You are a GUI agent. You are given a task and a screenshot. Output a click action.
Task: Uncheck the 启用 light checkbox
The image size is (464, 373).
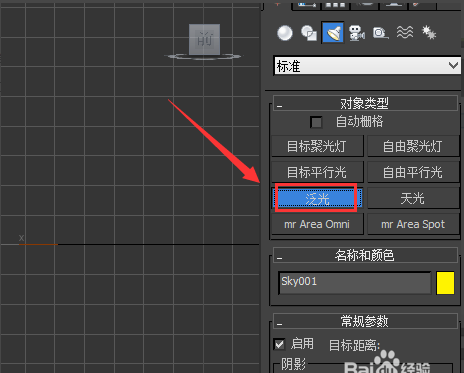pos(279,344)
